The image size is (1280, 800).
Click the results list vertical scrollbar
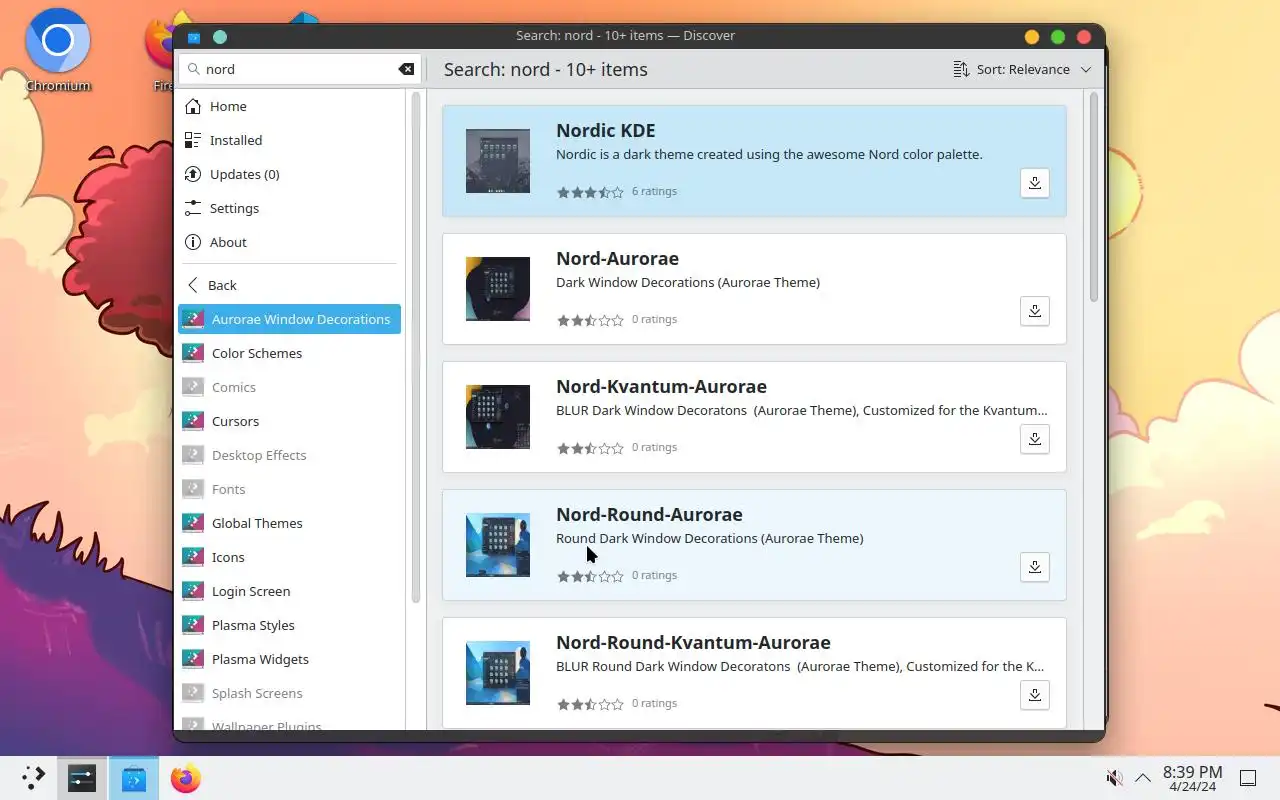coord(1093,197)
